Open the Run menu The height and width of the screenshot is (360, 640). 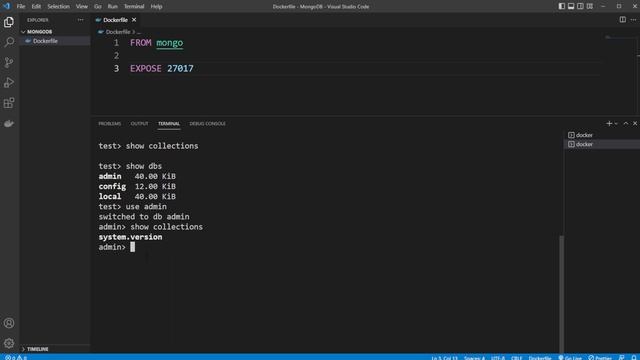pyautogui.click(x=112, y=7)
